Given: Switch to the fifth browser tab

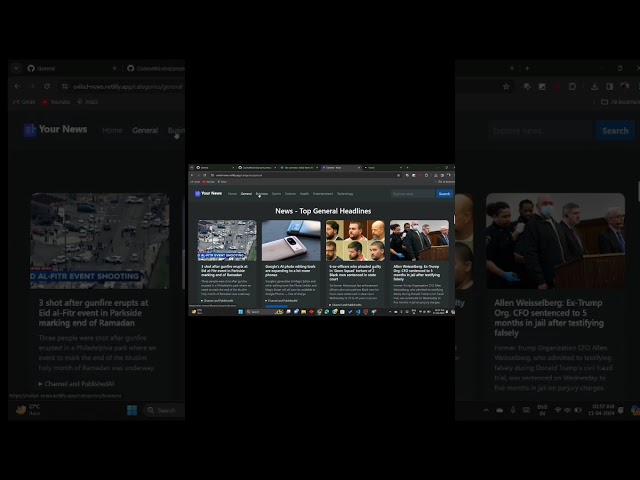Looking at the screenshot, I should click(382, 167).
